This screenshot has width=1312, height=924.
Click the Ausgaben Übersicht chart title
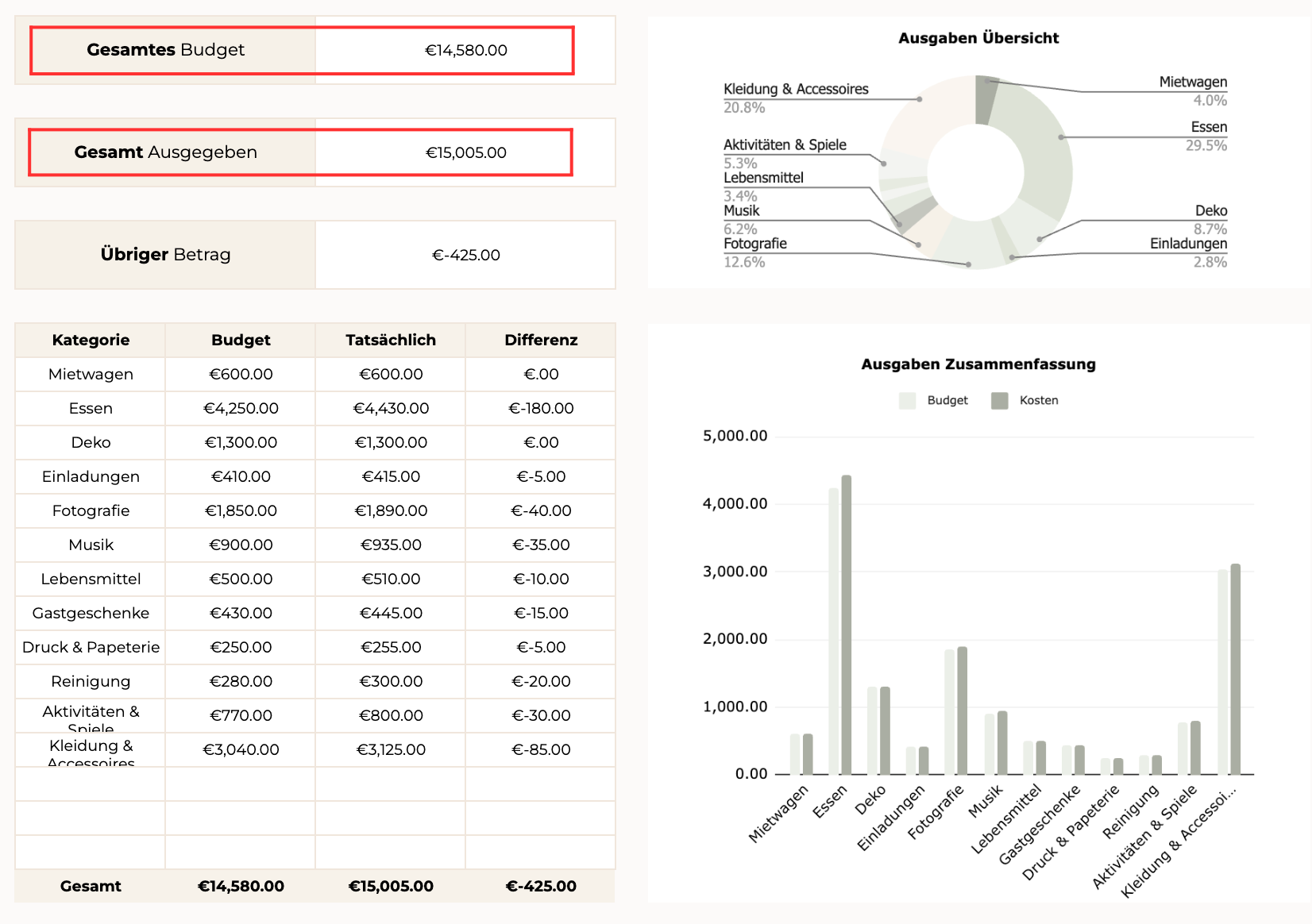coord(978,38)
